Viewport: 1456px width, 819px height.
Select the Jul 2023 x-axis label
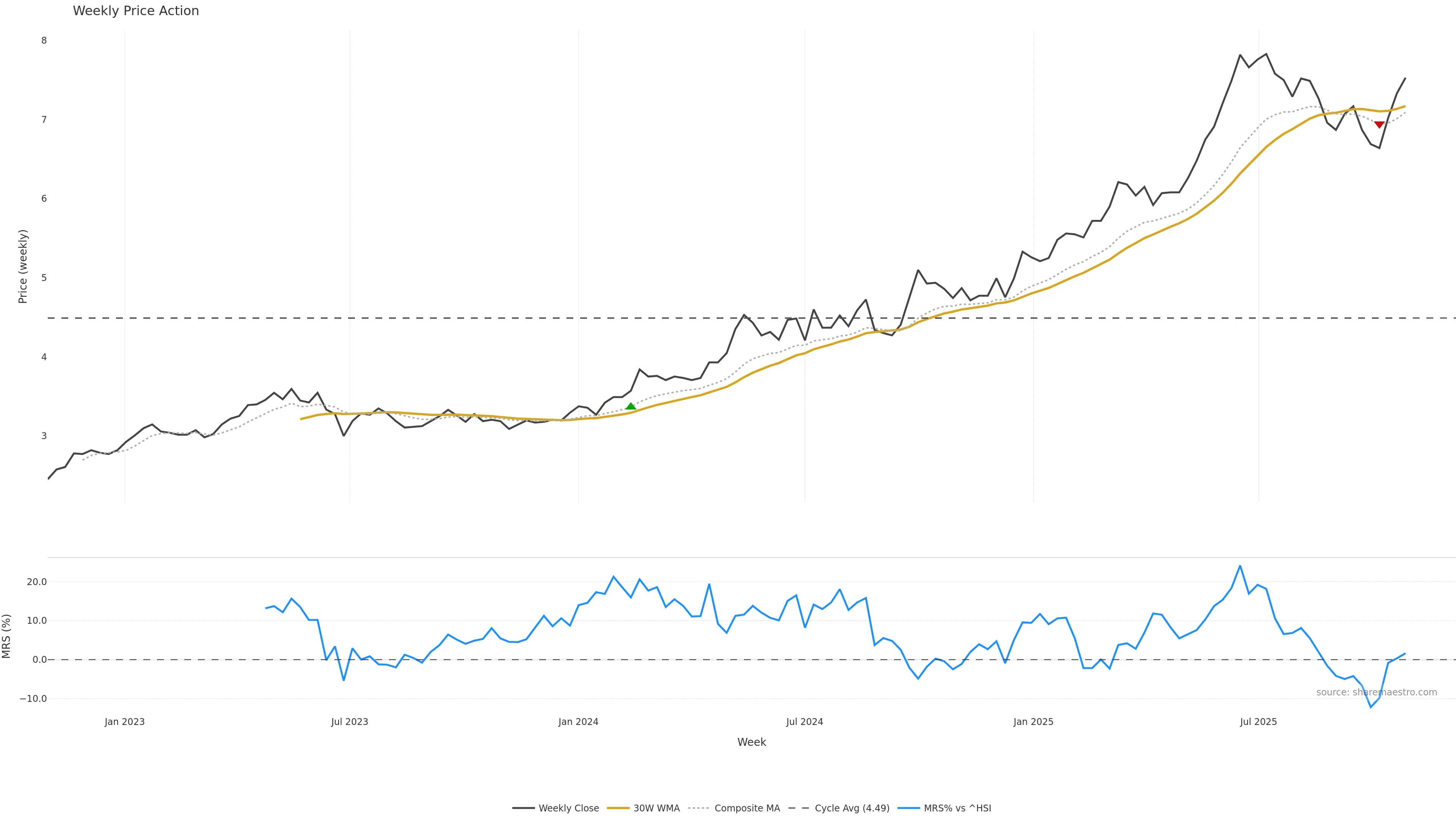[x=349, y=722]
